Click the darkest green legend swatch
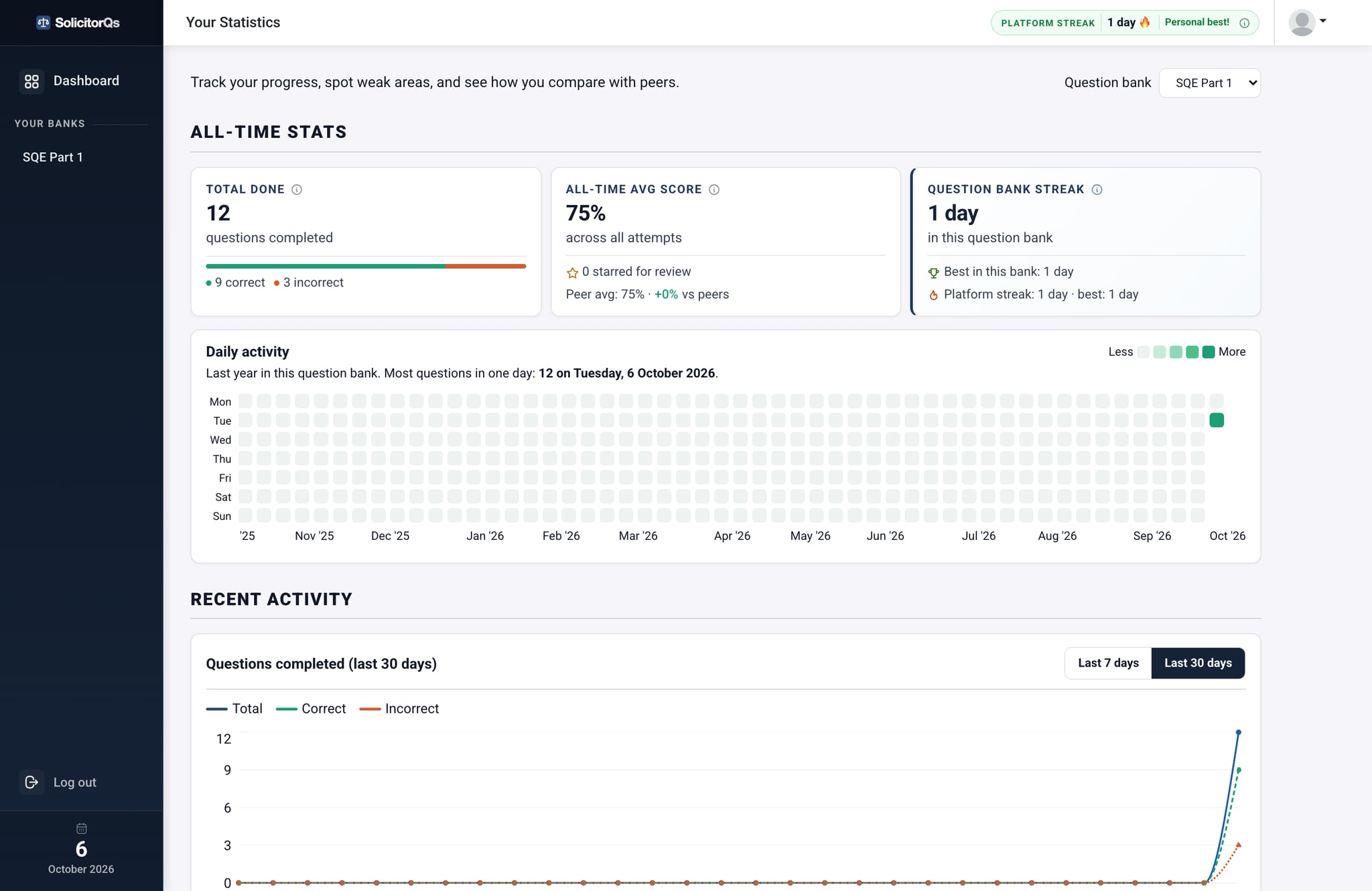 click(x=1209, y=352)
